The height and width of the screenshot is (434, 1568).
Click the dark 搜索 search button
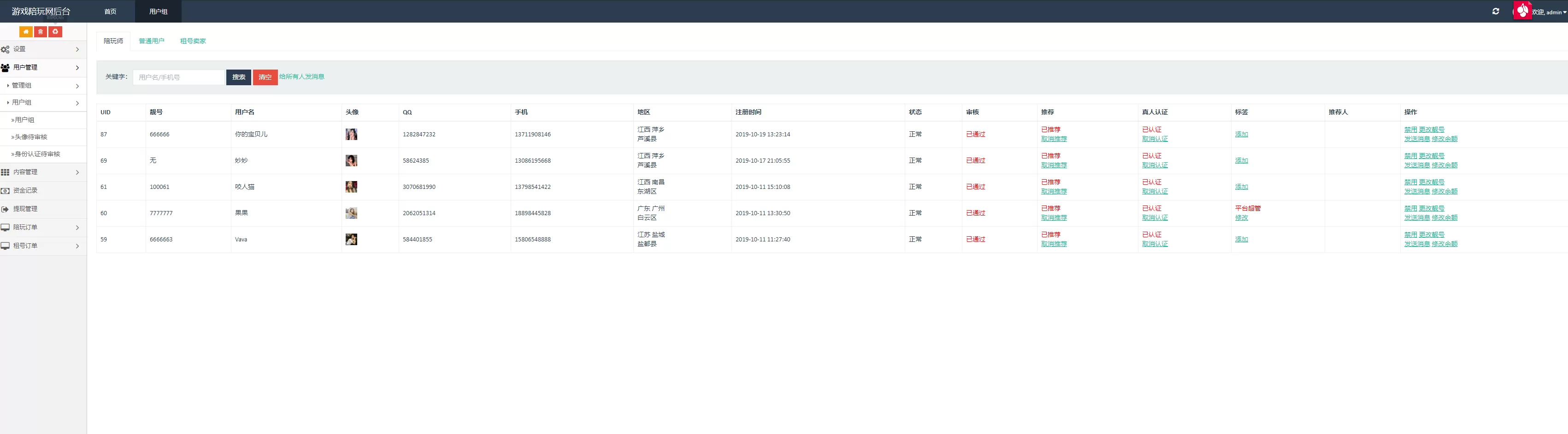(239, 77)
